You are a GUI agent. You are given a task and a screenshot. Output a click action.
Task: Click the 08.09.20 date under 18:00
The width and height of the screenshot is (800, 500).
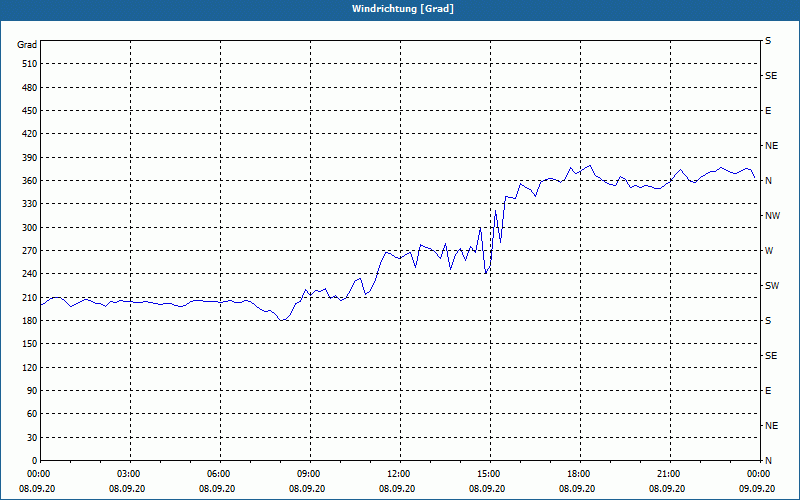tap(577, 489)
